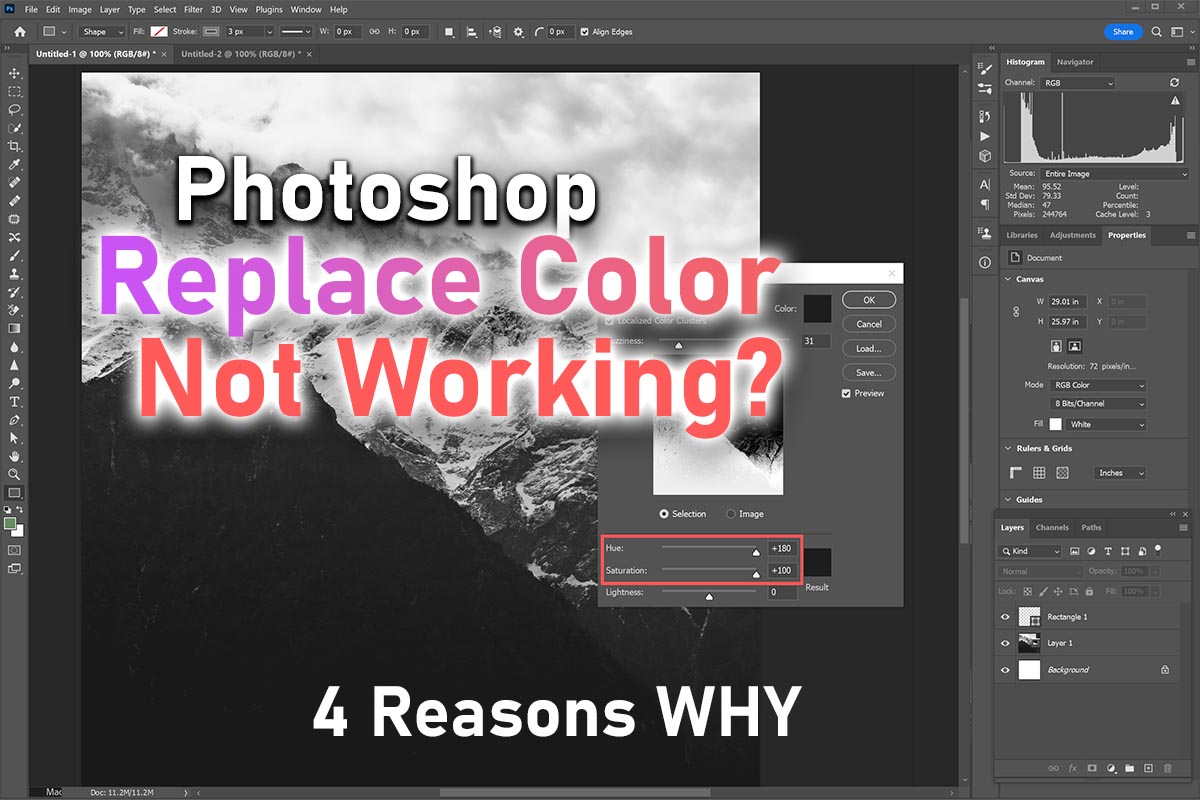1200x800 pixels.
Task: Select the Move tool
Action: (x=14, y=72)
